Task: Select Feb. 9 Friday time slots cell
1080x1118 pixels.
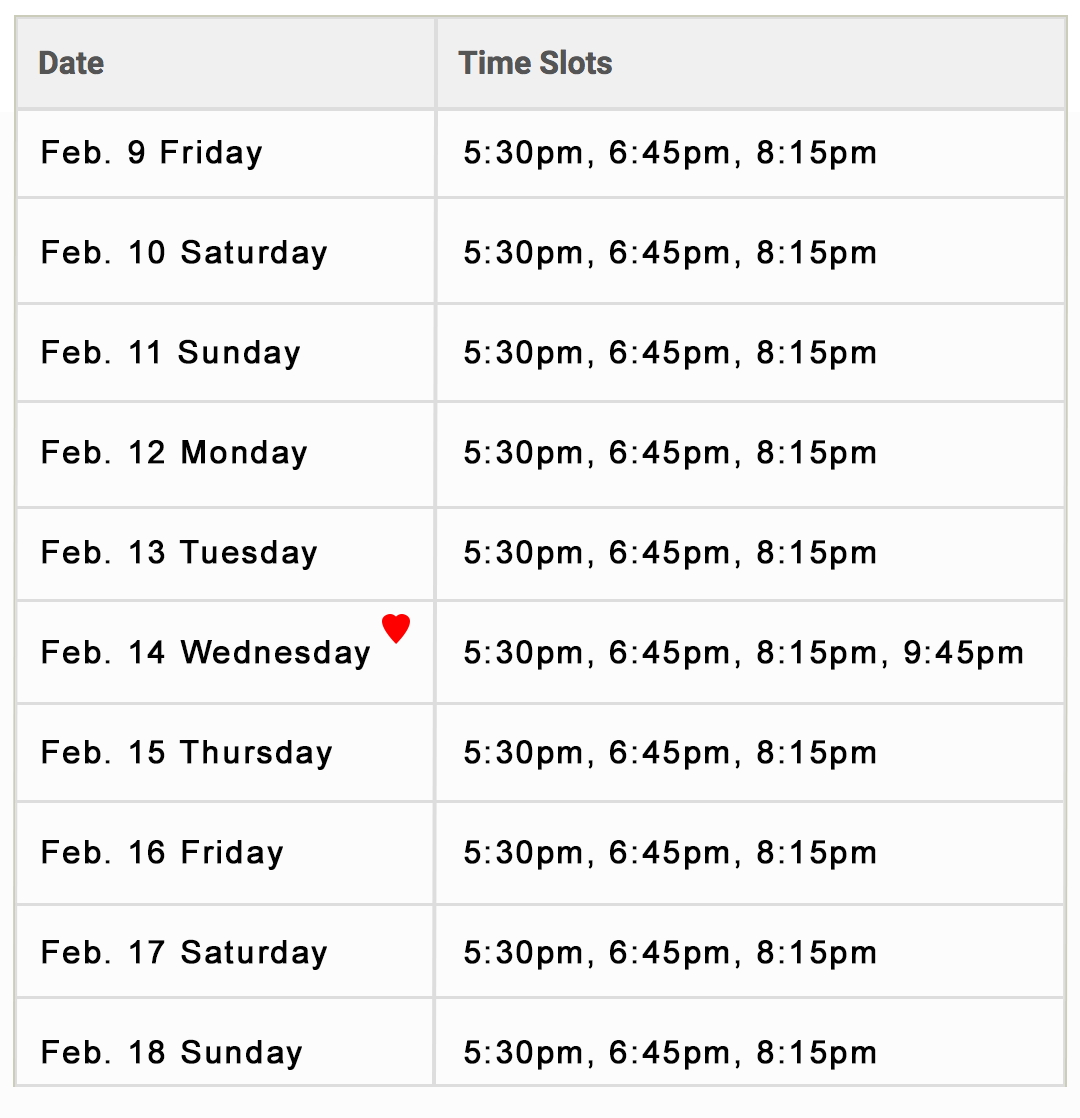Action: (x=751, y=153)
